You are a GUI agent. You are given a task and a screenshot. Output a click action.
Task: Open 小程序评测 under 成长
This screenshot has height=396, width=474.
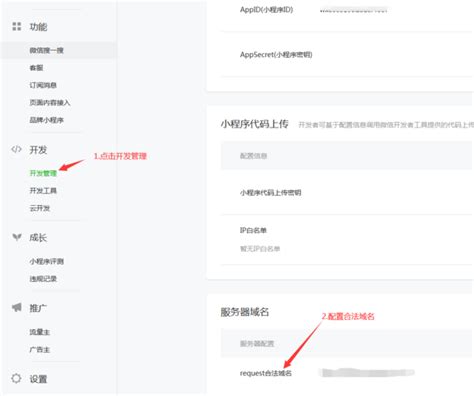click(46, 261)
